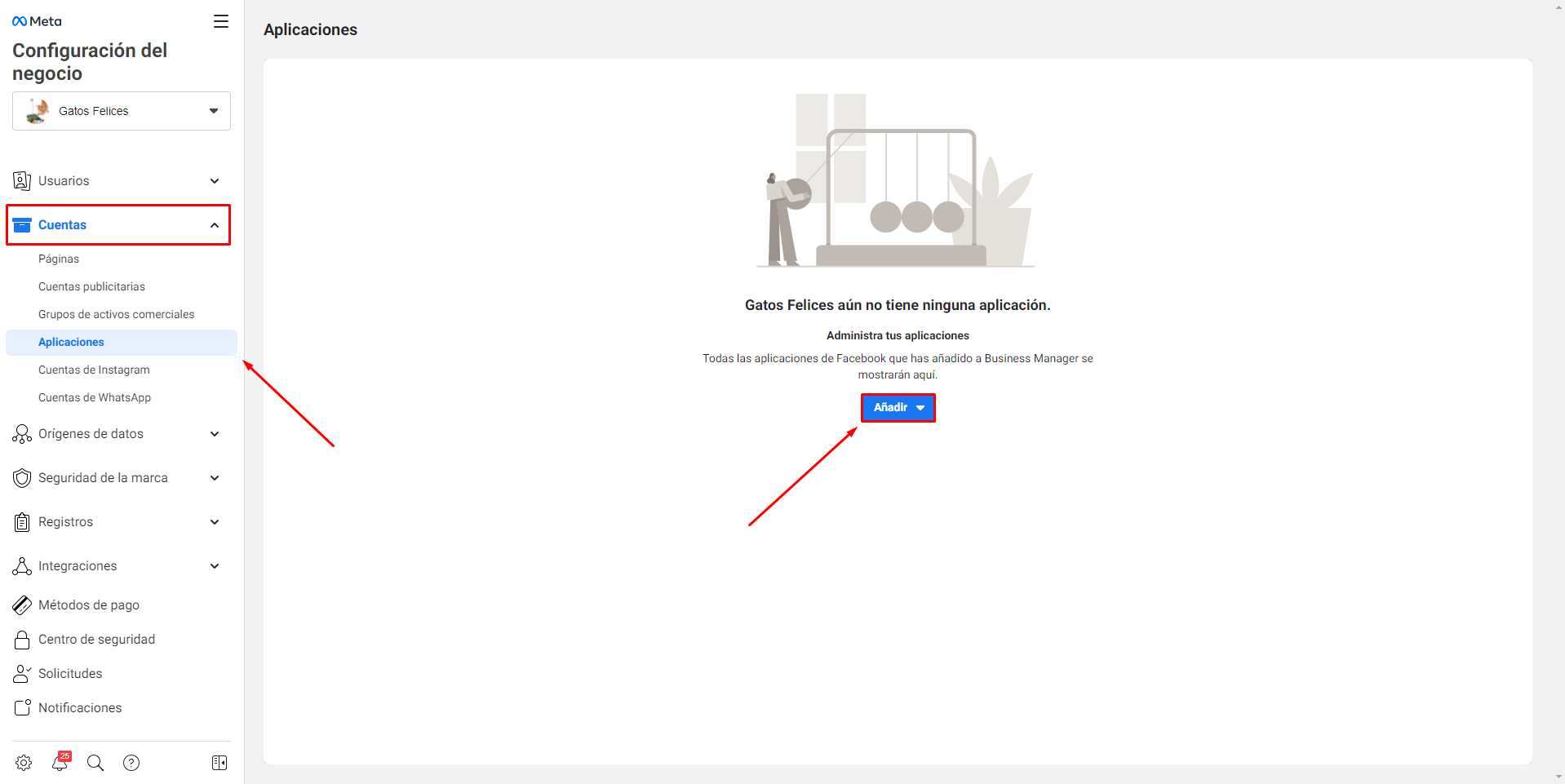Open Cuentas de Instagram
The width and height of the screenshot is (1565, 784).
[x=94, y=370]
